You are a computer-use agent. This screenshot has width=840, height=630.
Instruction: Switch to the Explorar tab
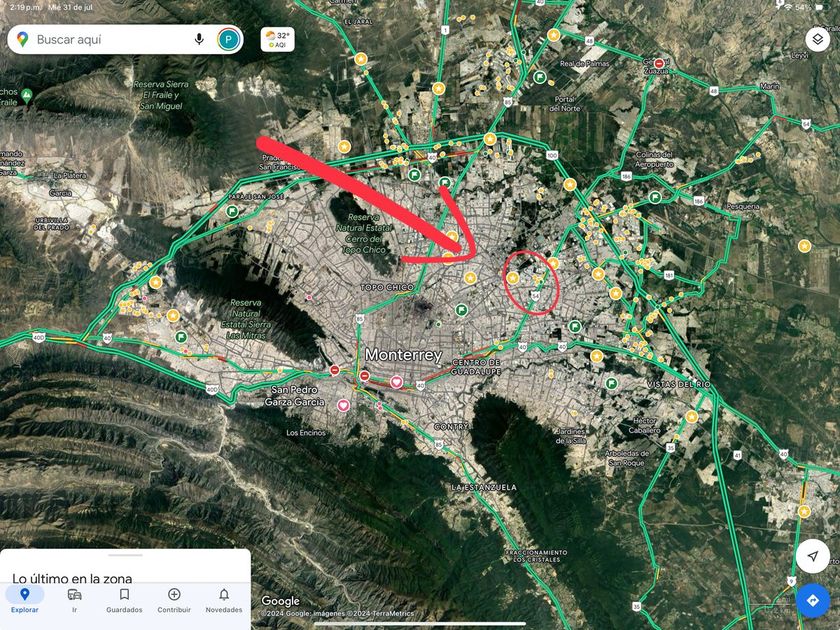point(25,600)
